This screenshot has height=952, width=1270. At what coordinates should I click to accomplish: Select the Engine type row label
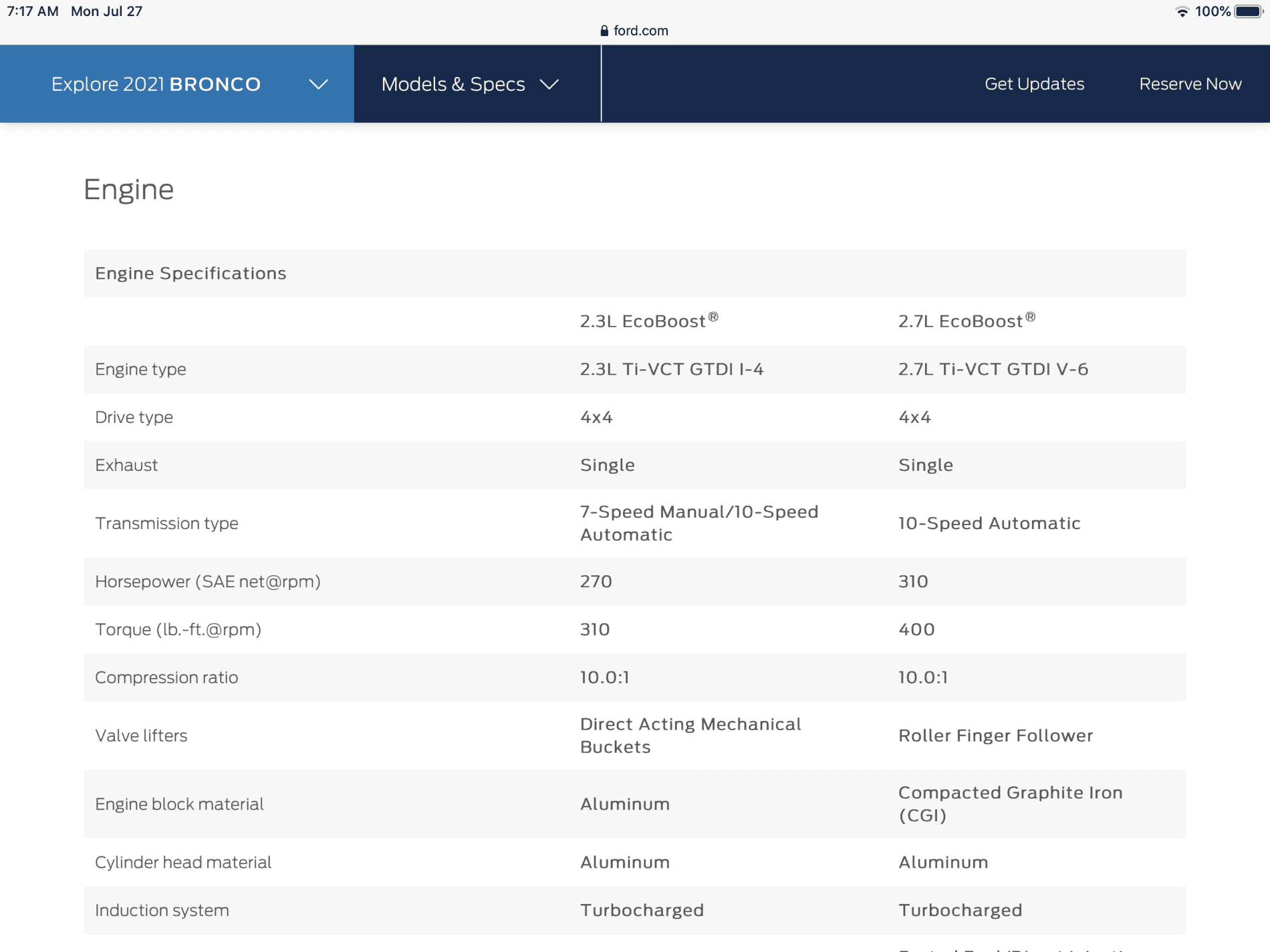(140, 369)
